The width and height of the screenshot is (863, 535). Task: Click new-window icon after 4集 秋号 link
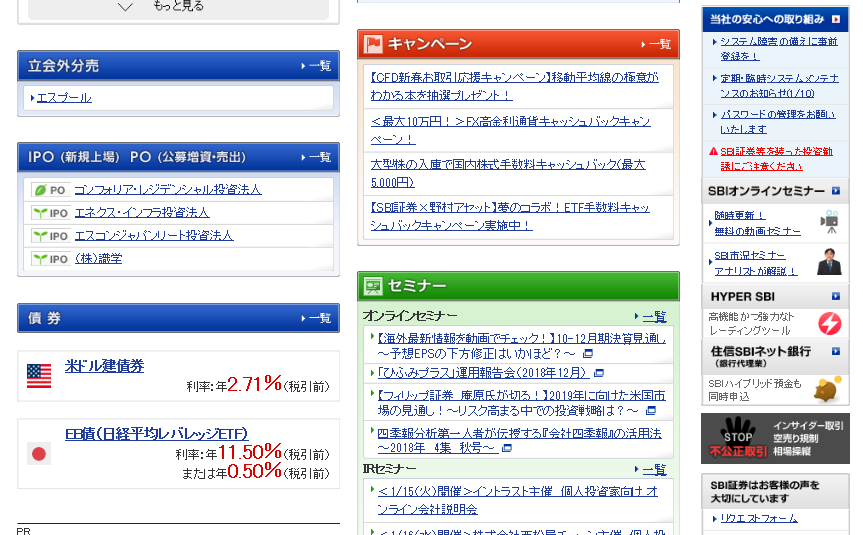(x=507, y=448)
